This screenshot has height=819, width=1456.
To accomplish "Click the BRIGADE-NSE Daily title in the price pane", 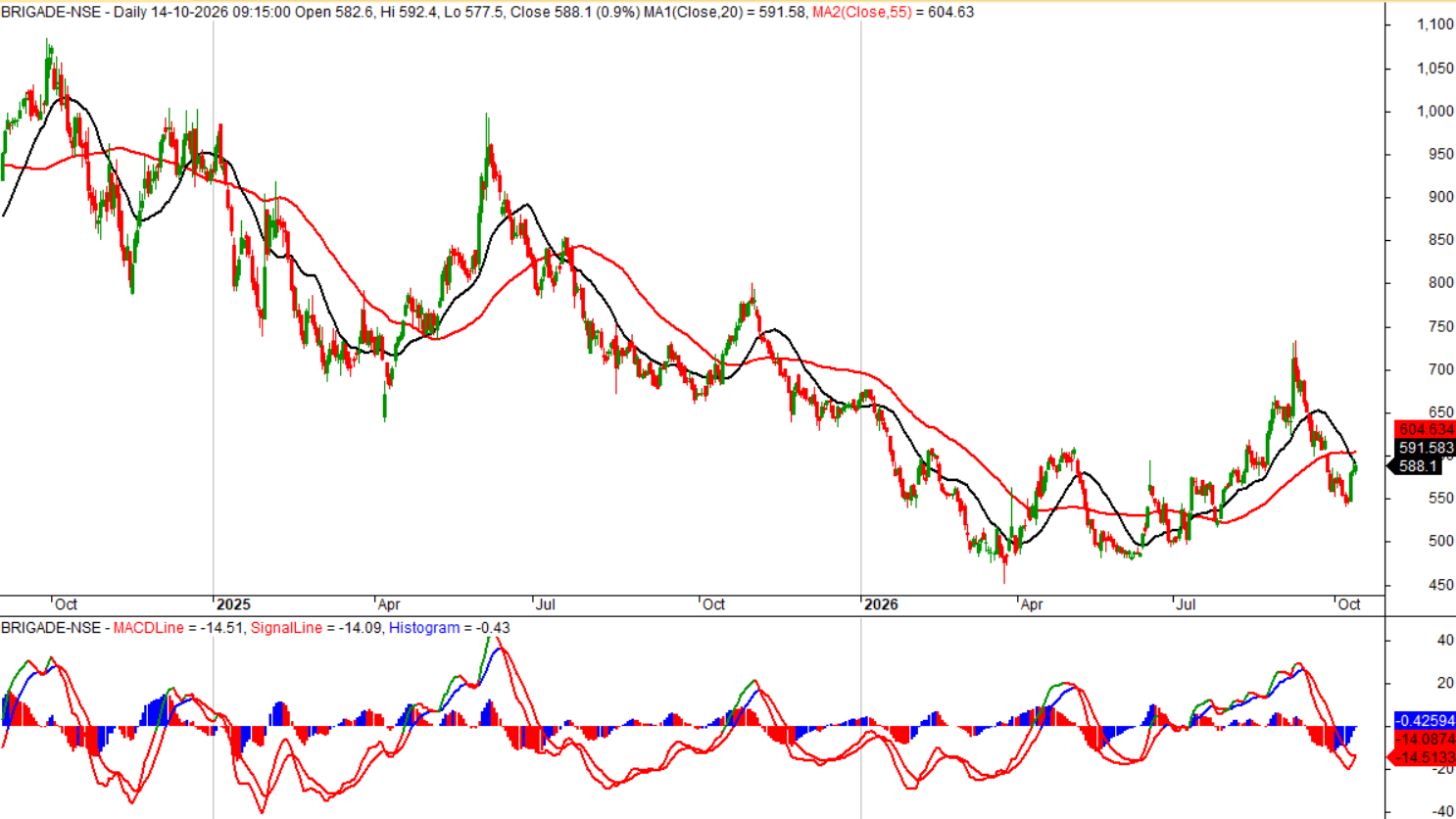I will point(73,12).
